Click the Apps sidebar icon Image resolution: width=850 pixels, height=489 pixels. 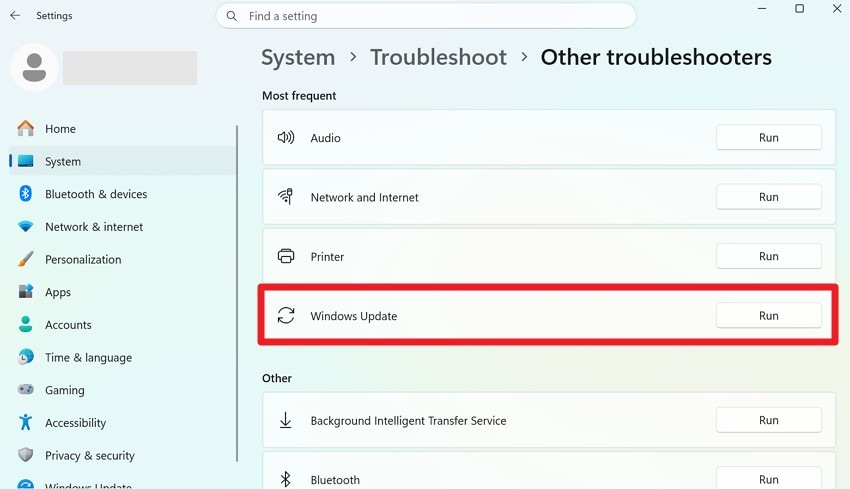tap(25, 292)
